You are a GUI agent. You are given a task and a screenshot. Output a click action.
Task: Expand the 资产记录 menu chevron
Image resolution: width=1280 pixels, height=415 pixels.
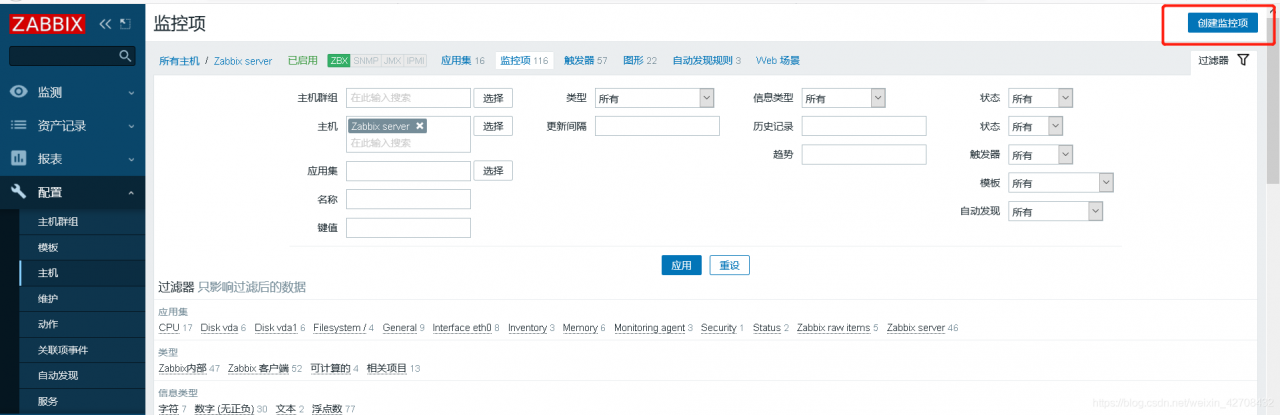[x=131, y=126]
